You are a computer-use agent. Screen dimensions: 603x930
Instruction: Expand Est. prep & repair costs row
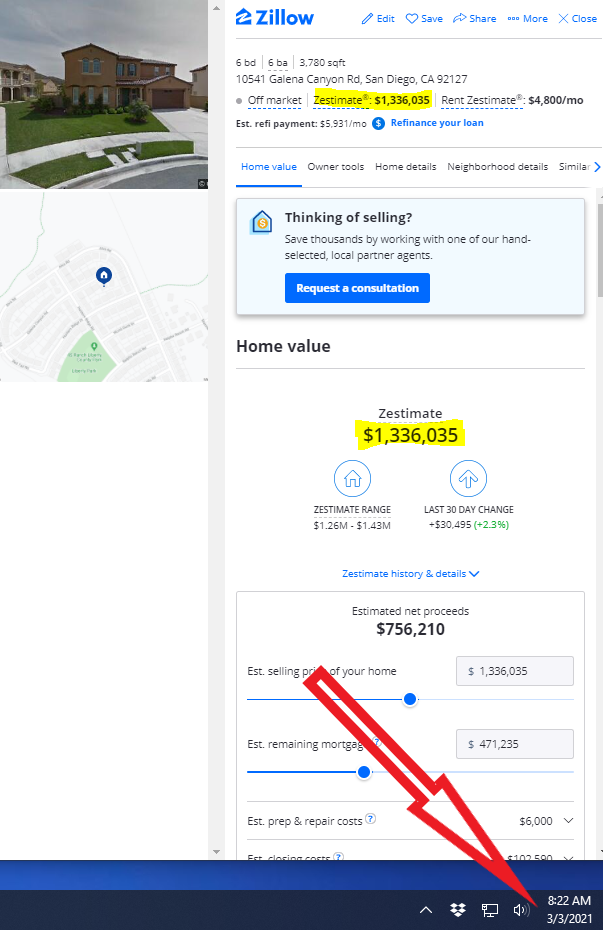click(410, 821)
